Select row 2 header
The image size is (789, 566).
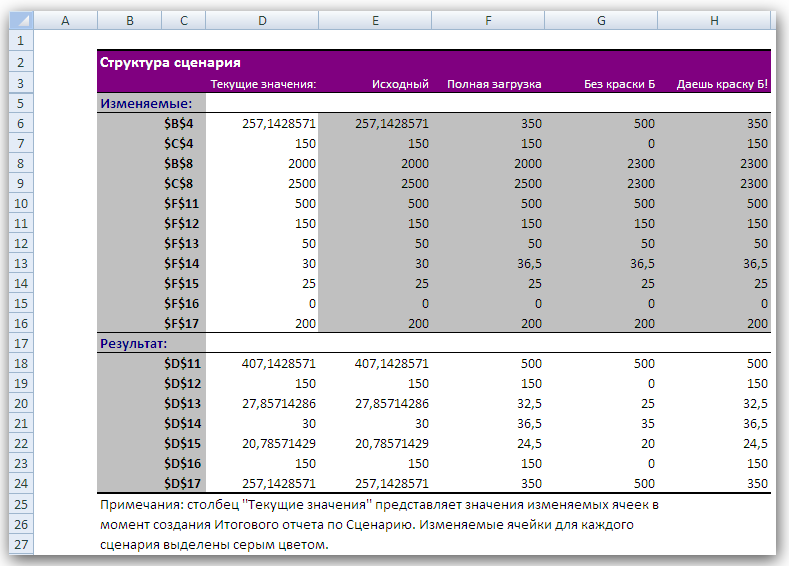[21, 62]
